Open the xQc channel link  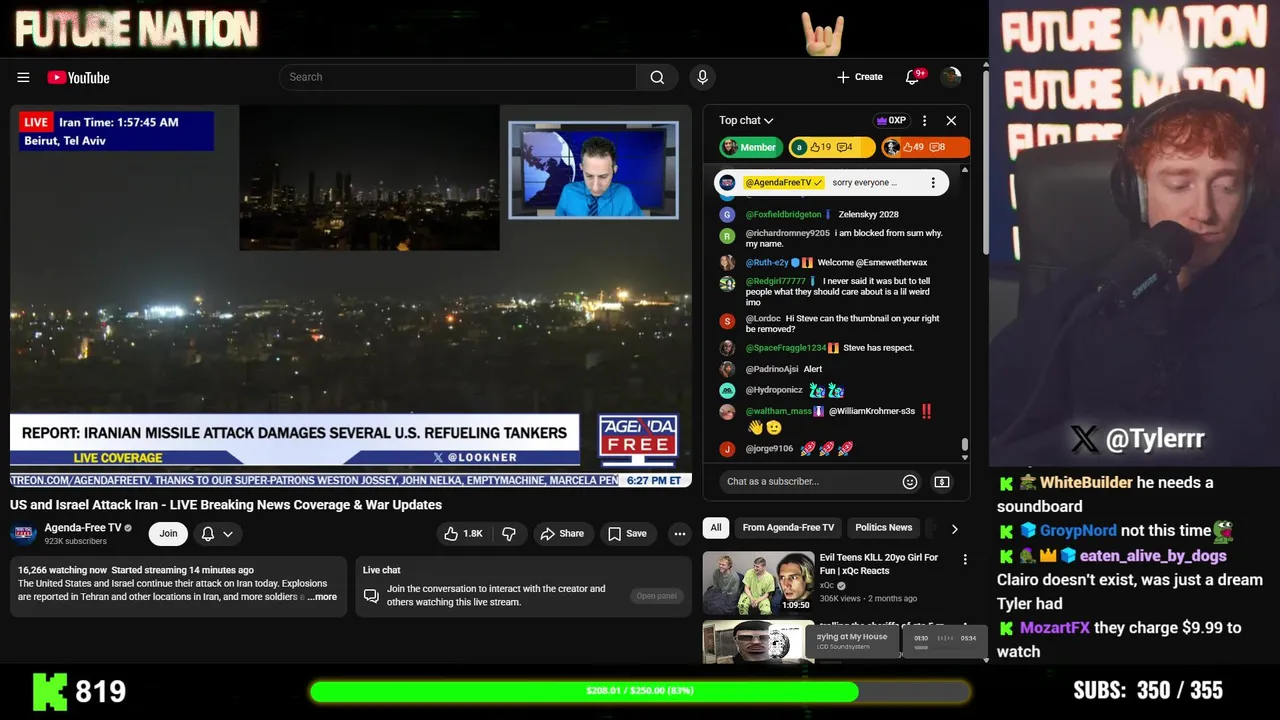[827, 585]
